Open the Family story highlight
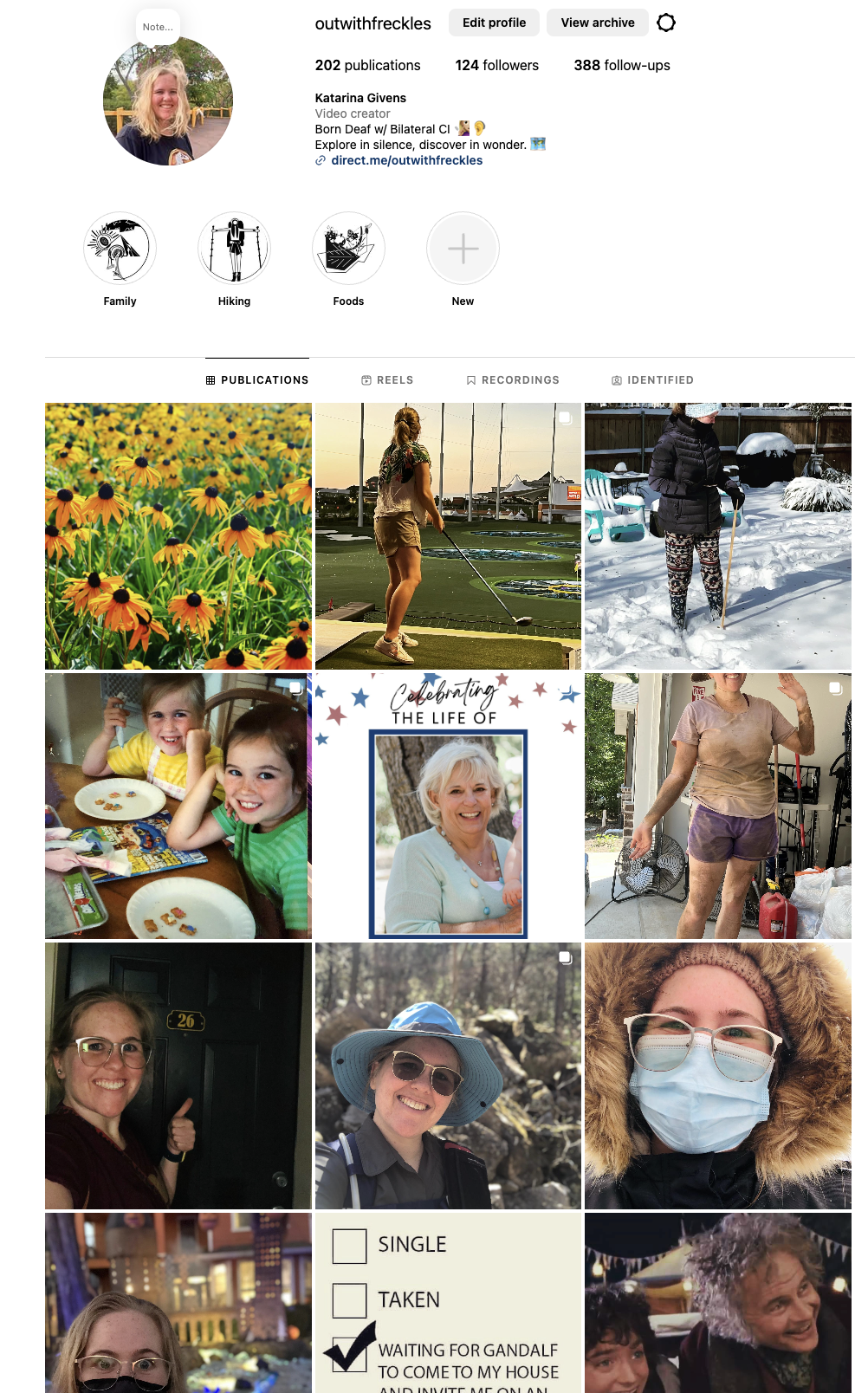 click(x=120, y=249)
